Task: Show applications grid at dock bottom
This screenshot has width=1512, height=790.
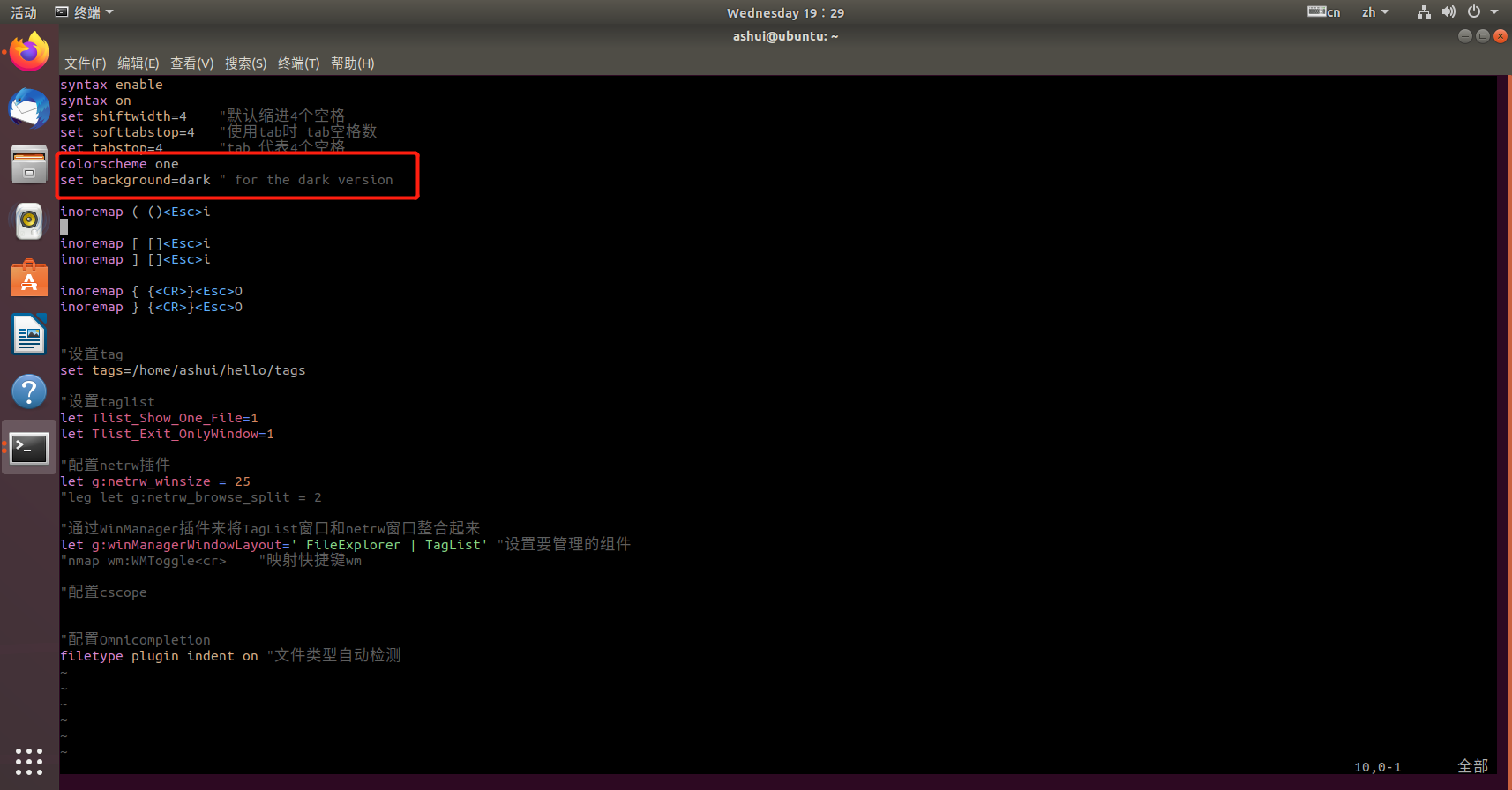Action: click(29, 761)
